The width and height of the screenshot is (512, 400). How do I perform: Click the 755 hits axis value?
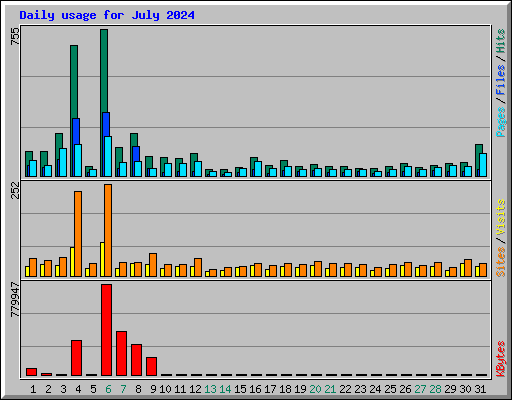pos(15,36)
